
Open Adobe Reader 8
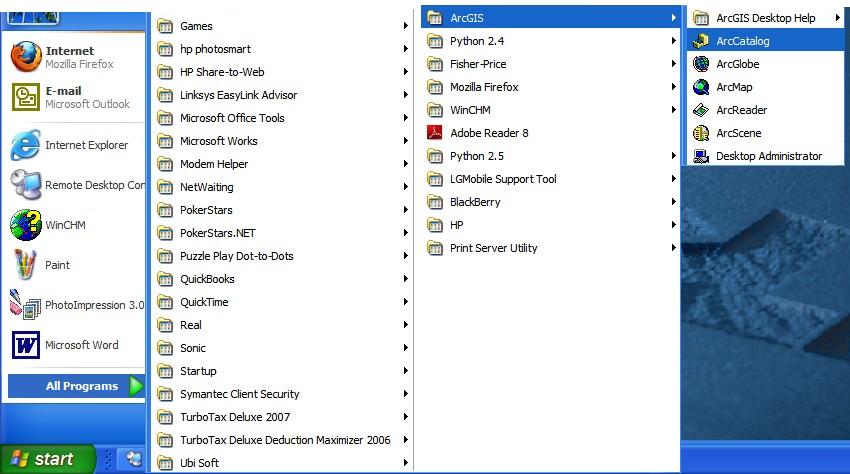click(551, 133)
